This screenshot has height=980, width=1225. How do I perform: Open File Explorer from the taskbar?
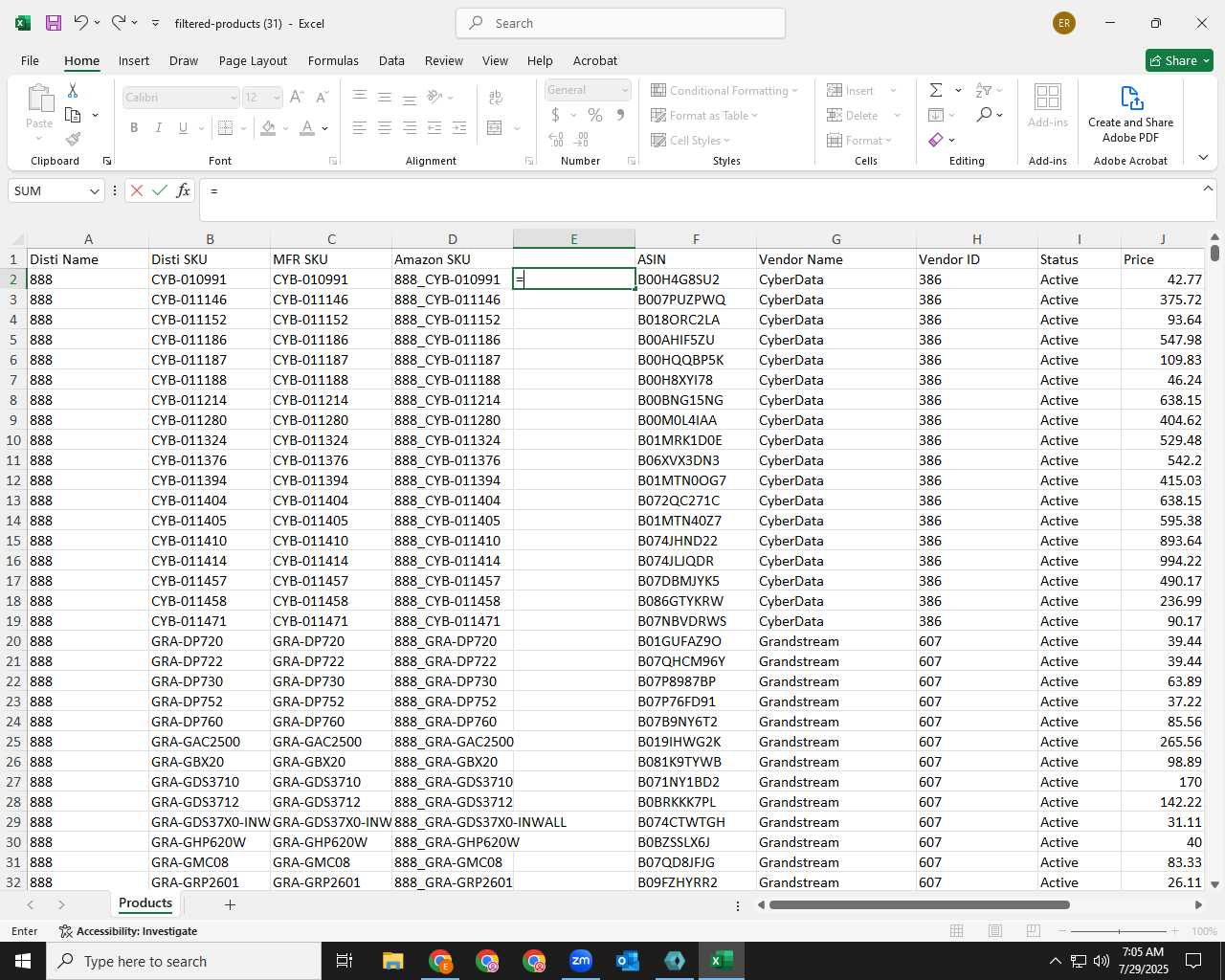click(x=393, y=961)
